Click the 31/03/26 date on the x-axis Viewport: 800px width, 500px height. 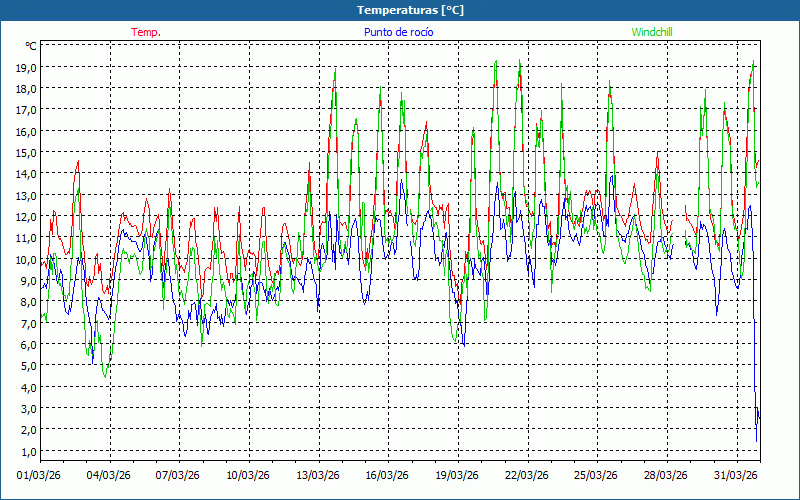coord(734,475)
